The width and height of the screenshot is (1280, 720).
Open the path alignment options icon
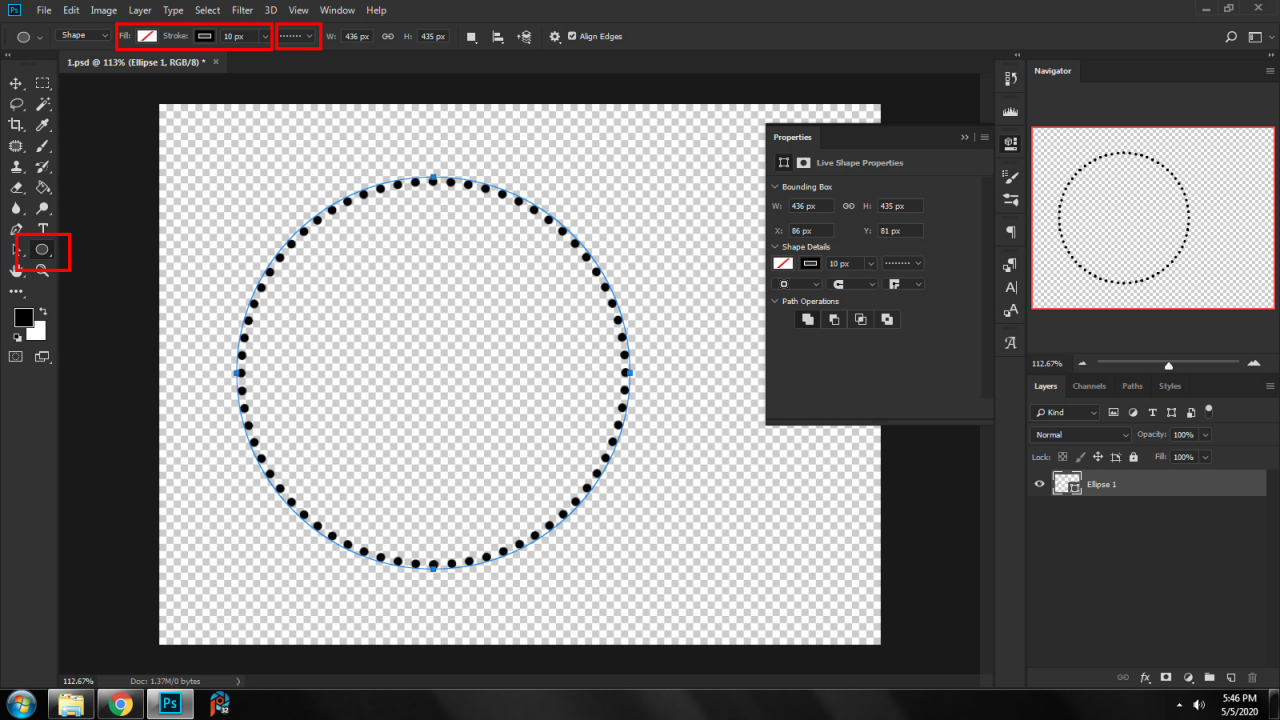[497, 36]
